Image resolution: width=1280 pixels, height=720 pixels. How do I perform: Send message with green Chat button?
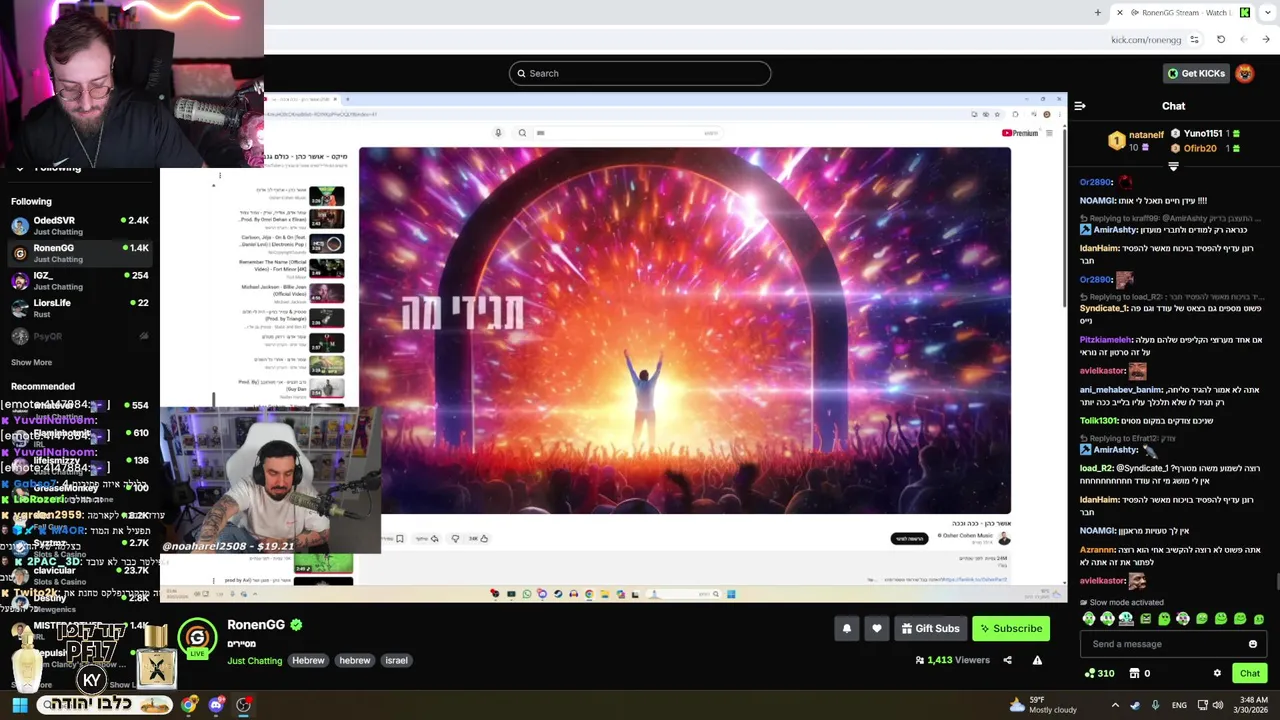pos(1250,673)
